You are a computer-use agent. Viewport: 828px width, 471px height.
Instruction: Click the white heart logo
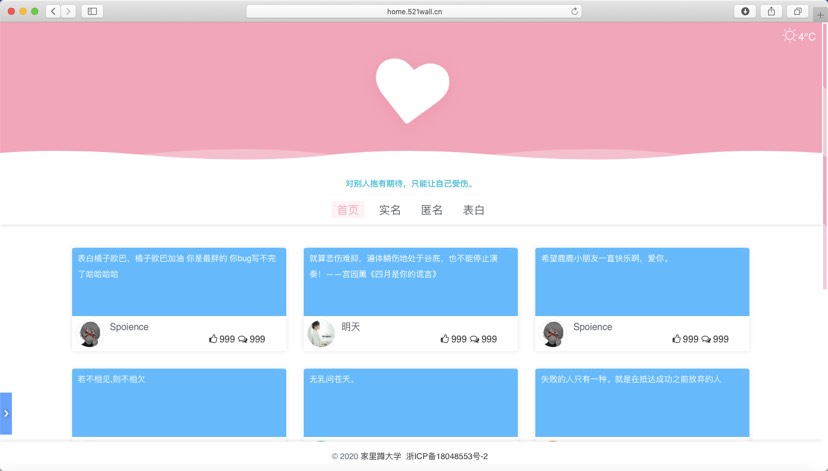[x=412, y=91]
